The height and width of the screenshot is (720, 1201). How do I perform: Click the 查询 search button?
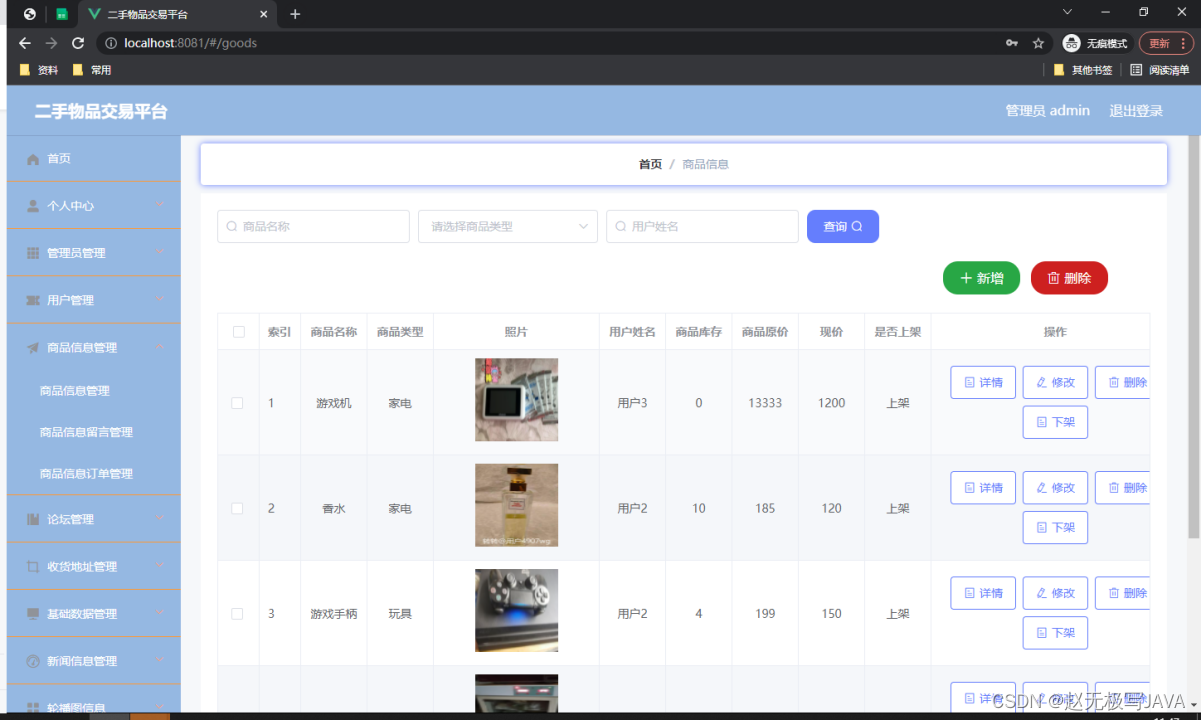(x=843, y=226)
